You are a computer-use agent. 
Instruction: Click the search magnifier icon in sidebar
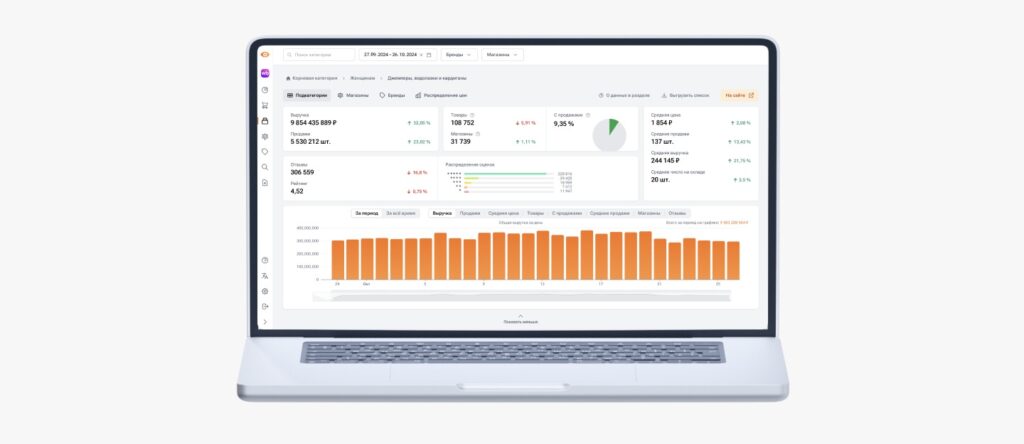265,167
